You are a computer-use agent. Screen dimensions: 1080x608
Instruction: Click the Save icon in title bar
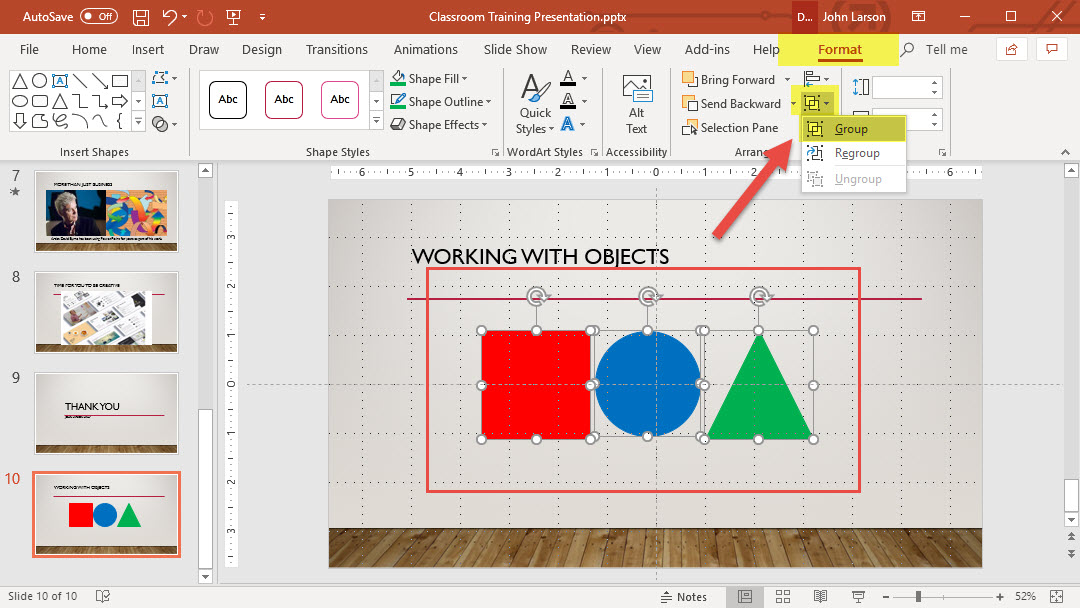(141, 17)
